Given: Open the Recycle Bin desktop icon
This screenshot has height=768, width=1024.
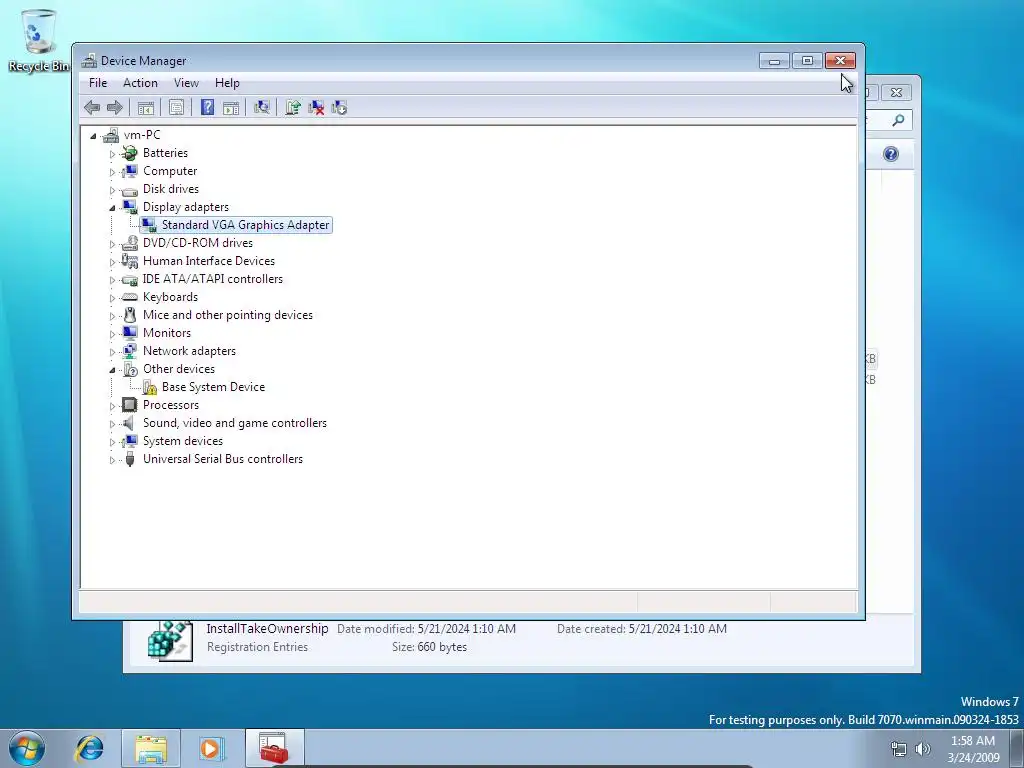Looking at the screenshot, I should click(x=39, y=40).
